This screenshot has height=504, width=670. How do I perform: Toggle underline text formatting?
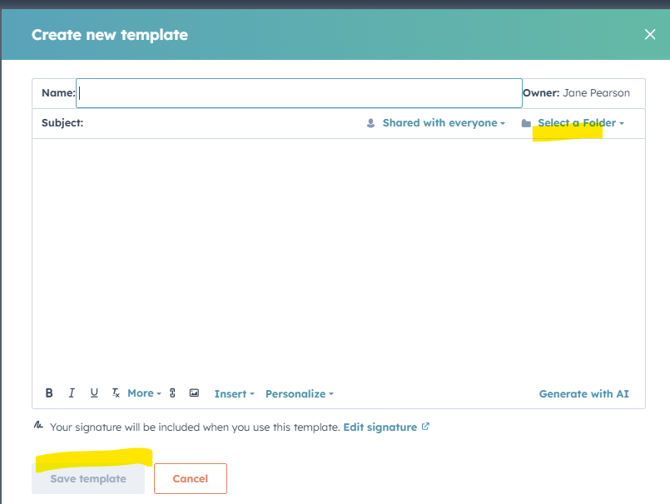pos(94,394)
